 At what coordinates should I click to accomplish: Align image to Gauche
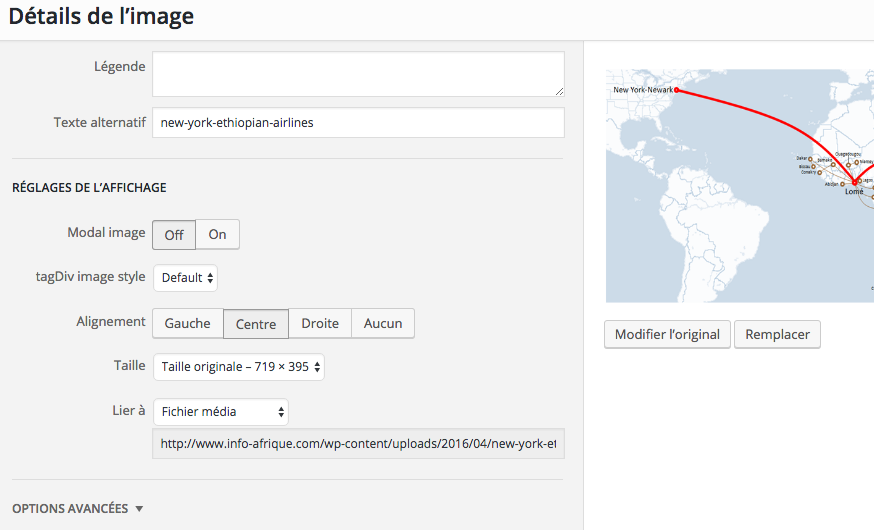187,323
